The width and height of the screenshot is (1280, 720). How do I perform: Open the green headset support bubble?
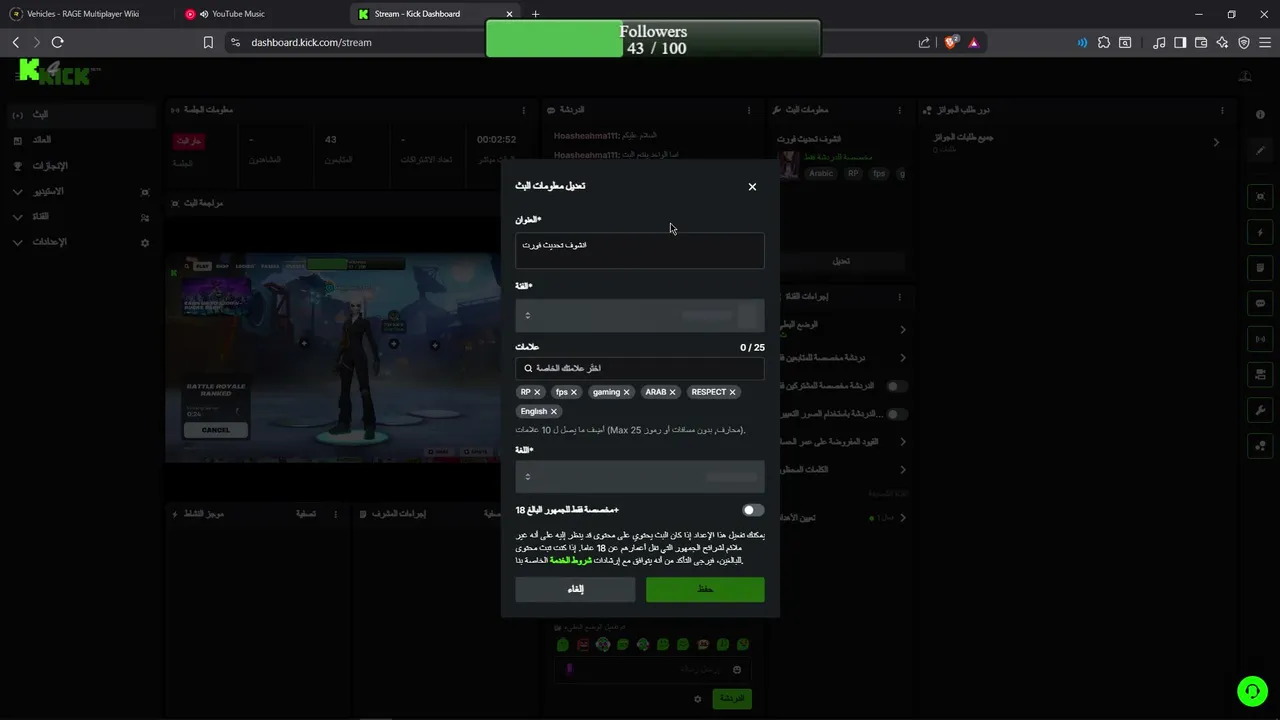[x=1252, y=691]
